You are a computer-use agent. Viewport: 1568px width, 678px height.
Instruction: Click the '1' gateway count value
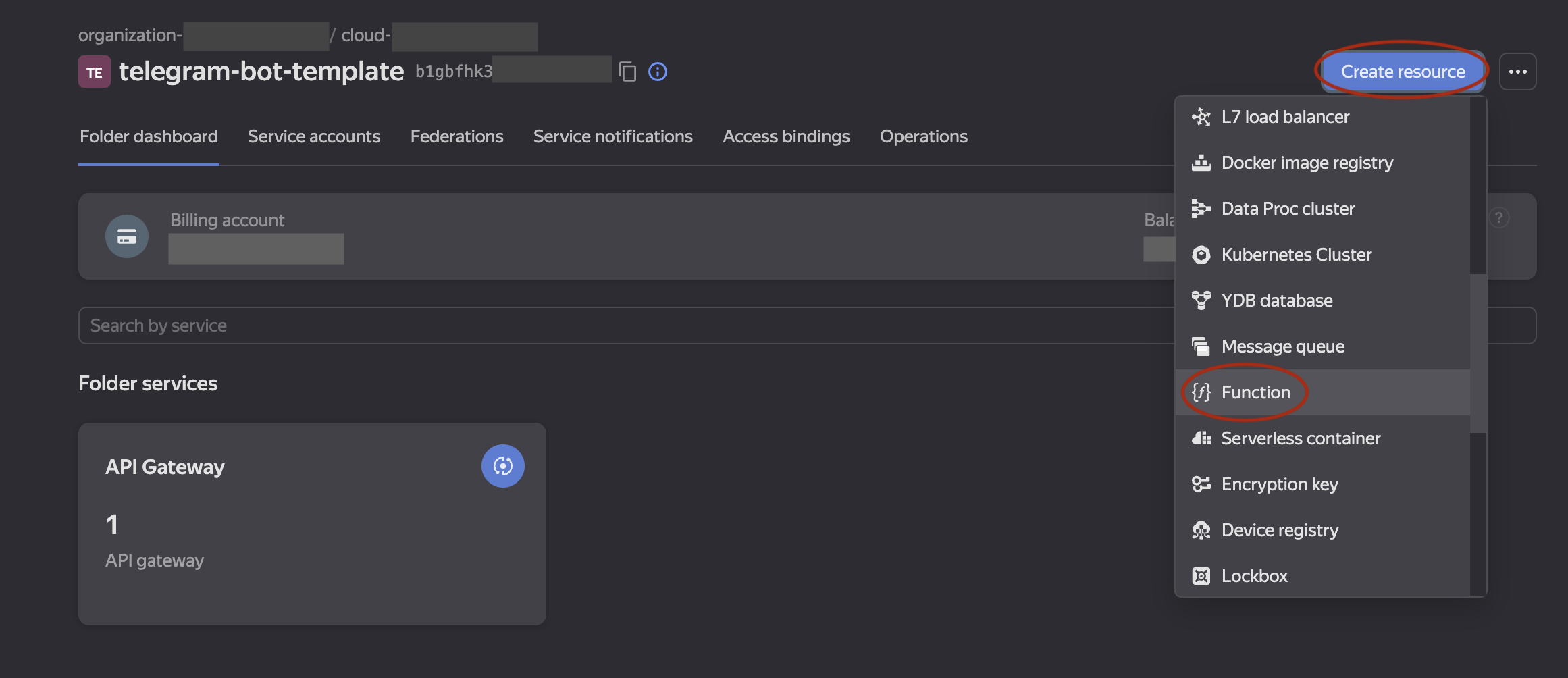point(112,525)
